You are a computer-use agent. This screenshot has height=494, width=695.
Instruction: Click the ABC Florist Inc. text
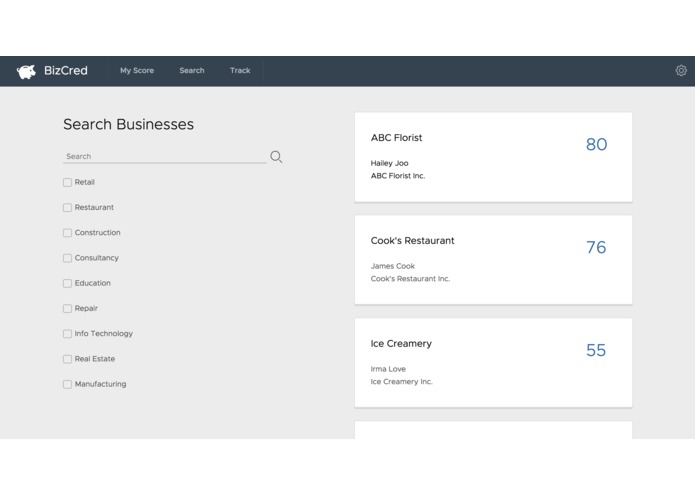click(398, 176)
